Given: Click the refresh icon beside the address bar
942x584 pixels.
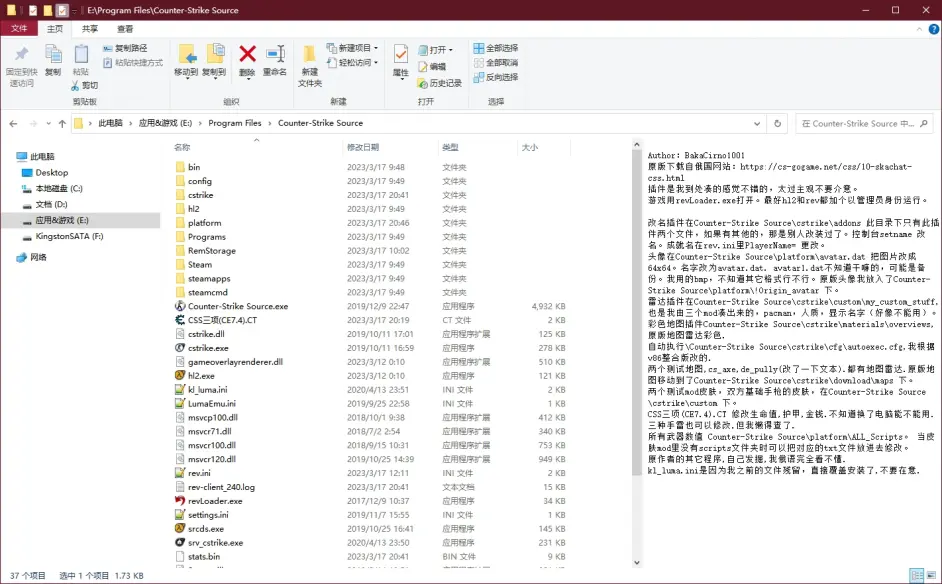Looking at the screenshot, I should click(x=779, y=123).
